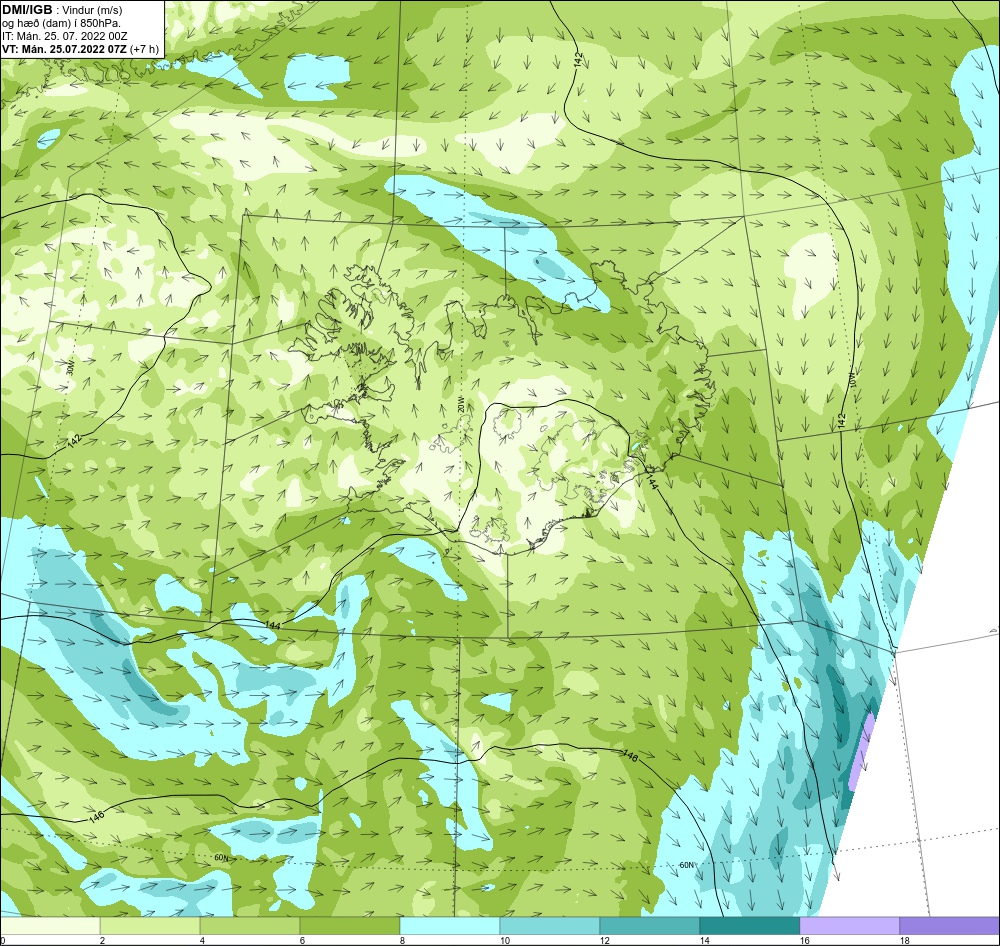
Task: Select the 6–8 m/s dark green legend swatch
Action: coord(349,925)
